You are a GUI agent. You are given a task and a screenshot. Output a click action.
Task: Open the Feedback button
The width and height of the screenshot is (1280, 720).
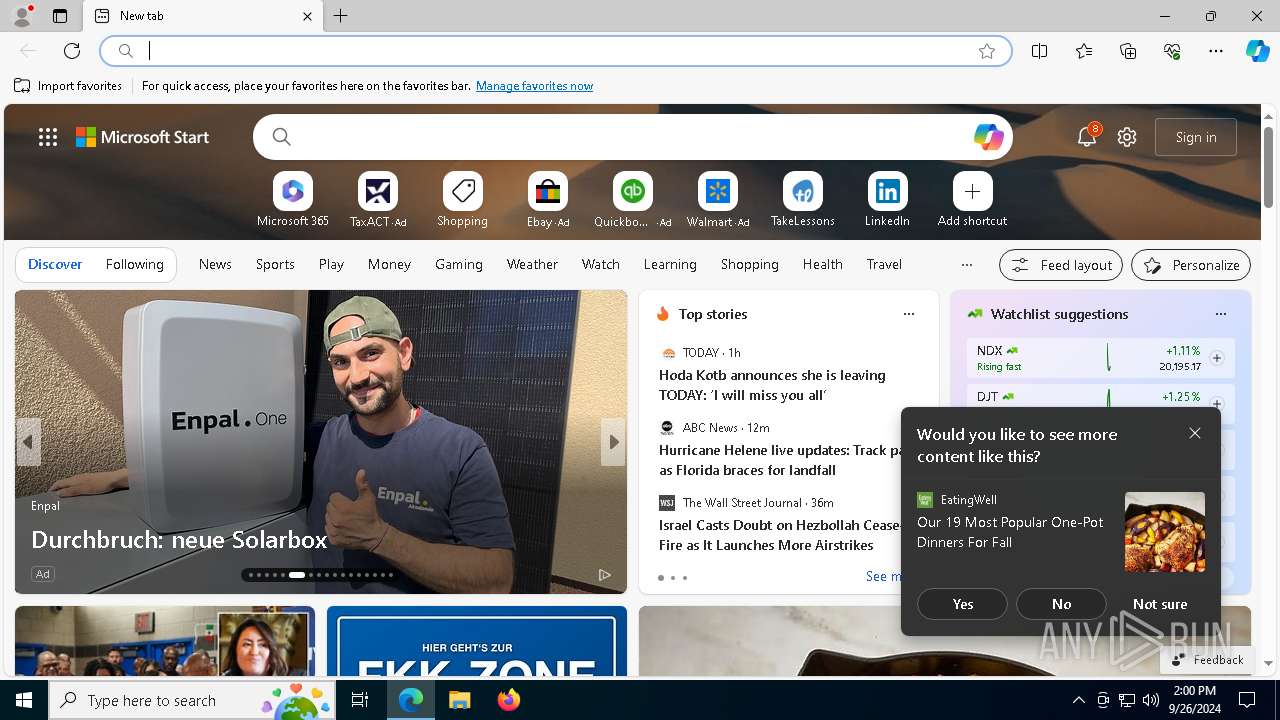[x=1207, y=660]
